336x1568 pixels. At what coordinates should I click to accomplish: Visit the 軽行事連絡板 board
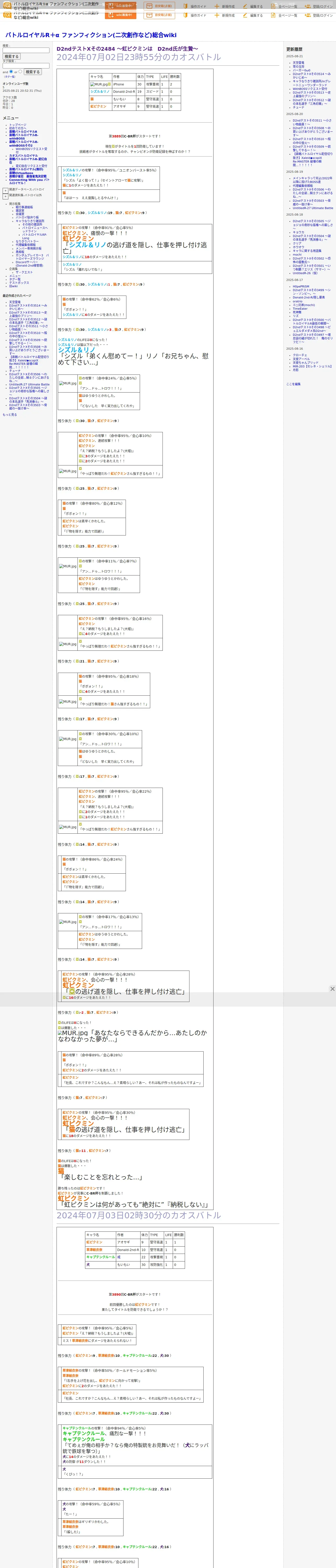pyautogui.click(x=24, y=207)
